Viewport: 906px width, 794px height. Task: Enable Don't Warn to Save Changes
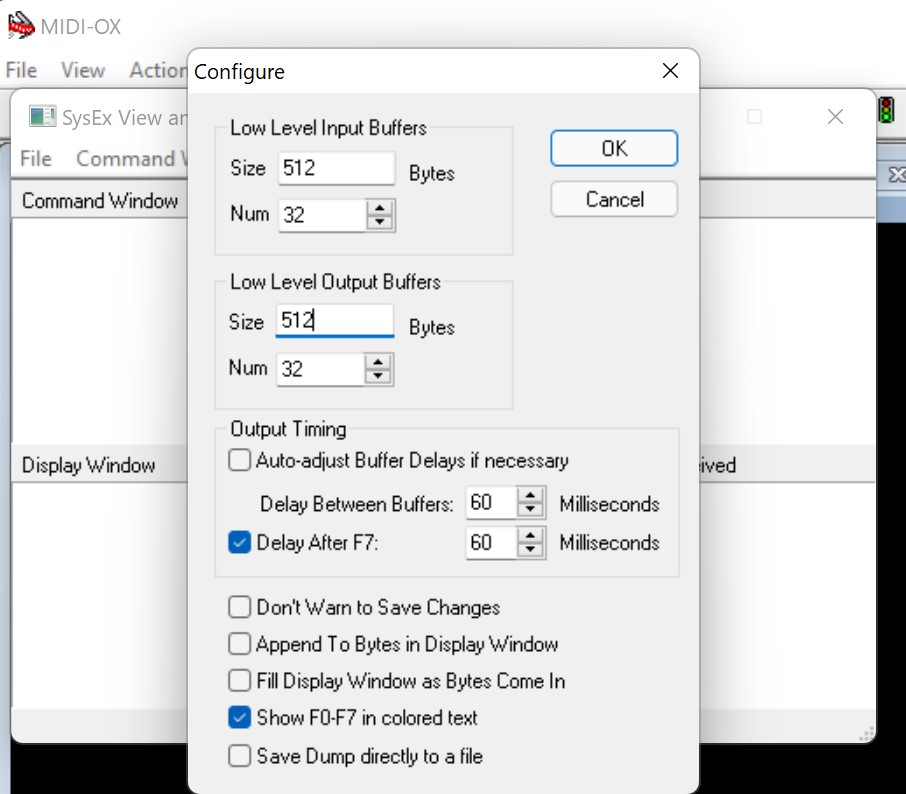click(240, 607)
